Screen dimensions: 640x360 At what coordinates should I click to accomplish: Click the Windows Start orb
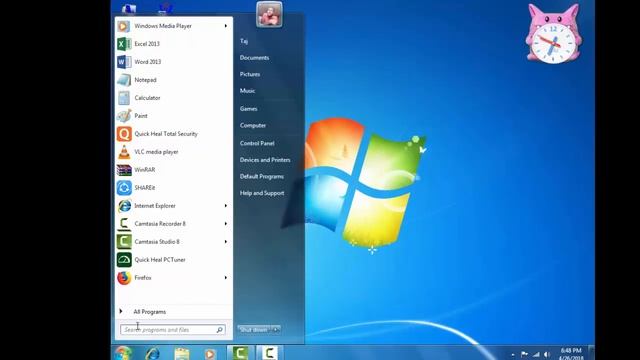coord(123,353)
